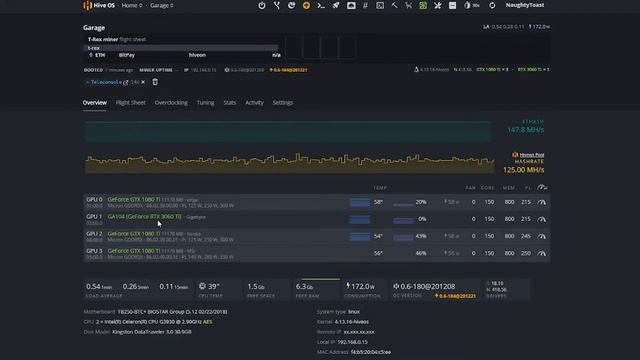Open the Hiveon Pool link
640x360 pixels.
(x=531, y=155)
